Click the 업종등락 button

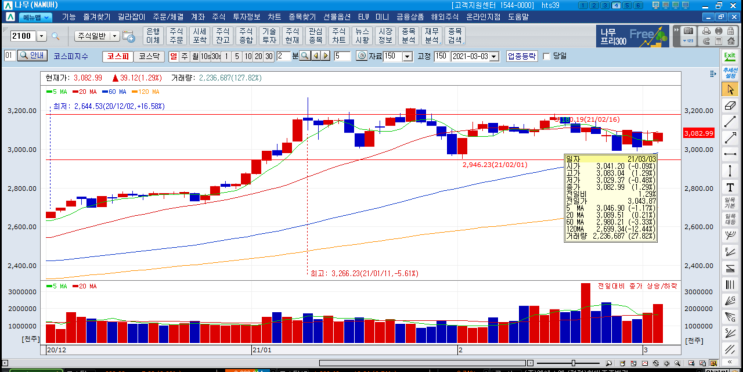(522, 56)
